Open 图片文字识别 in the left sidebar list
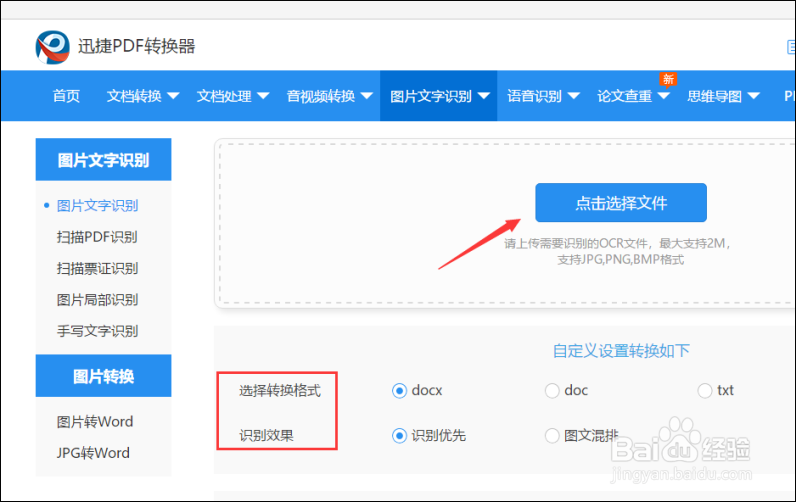 [97, 206]
